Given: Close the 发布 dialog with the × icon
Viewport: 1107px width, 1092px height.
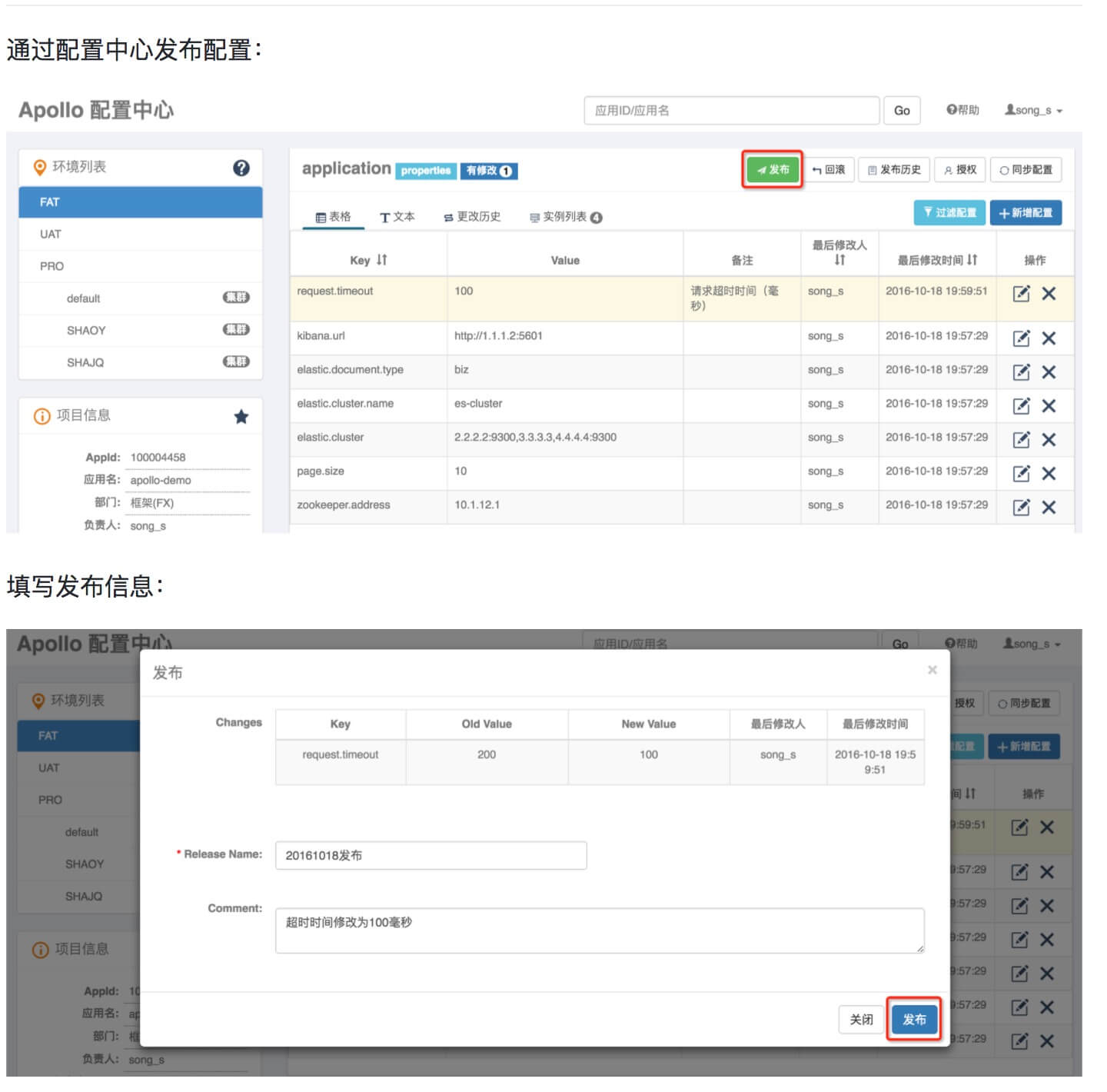Looking at the screenshot, I should (932, 670).
